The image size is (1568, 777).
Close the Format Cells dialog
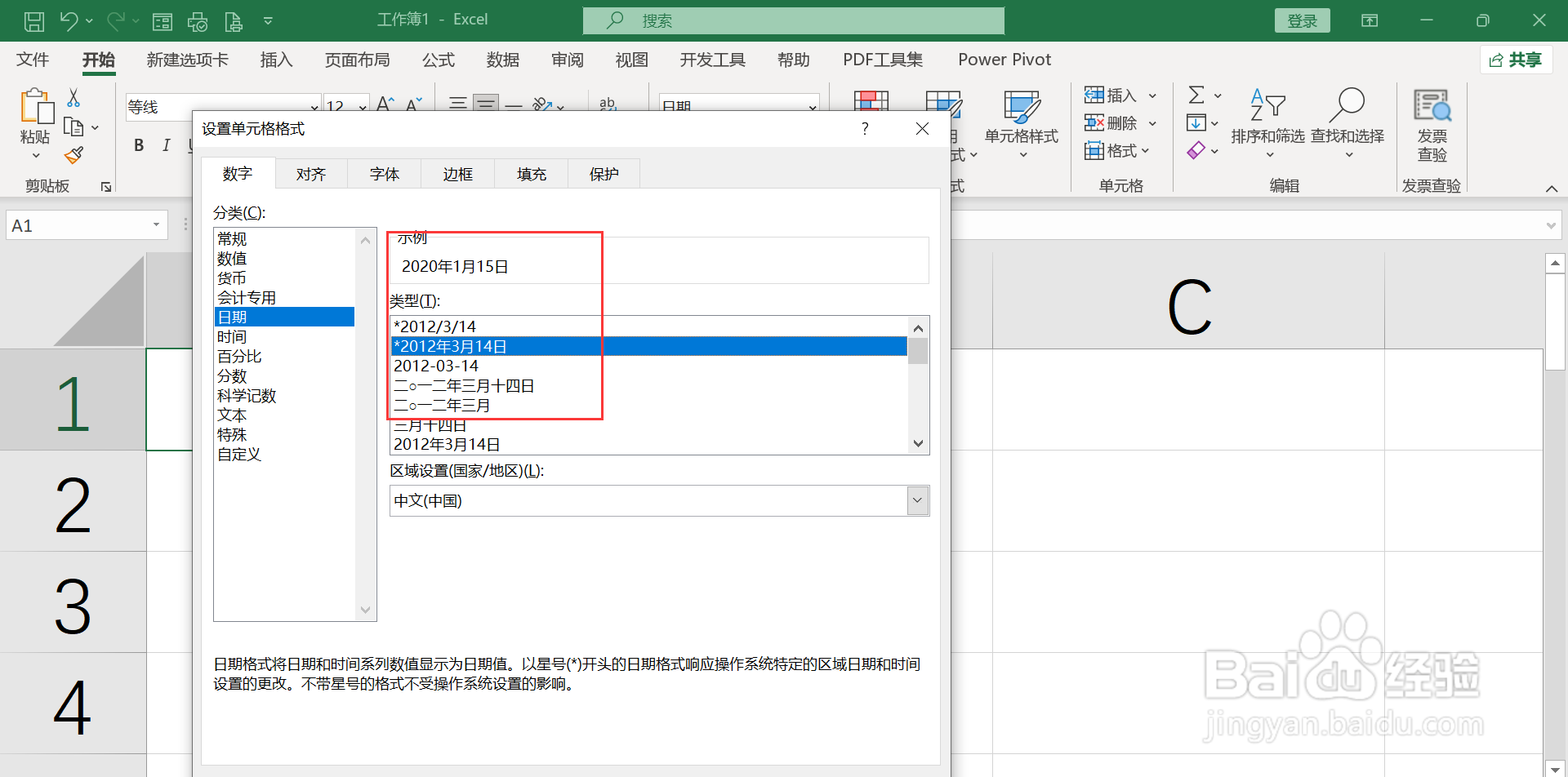tap(922, 129)
